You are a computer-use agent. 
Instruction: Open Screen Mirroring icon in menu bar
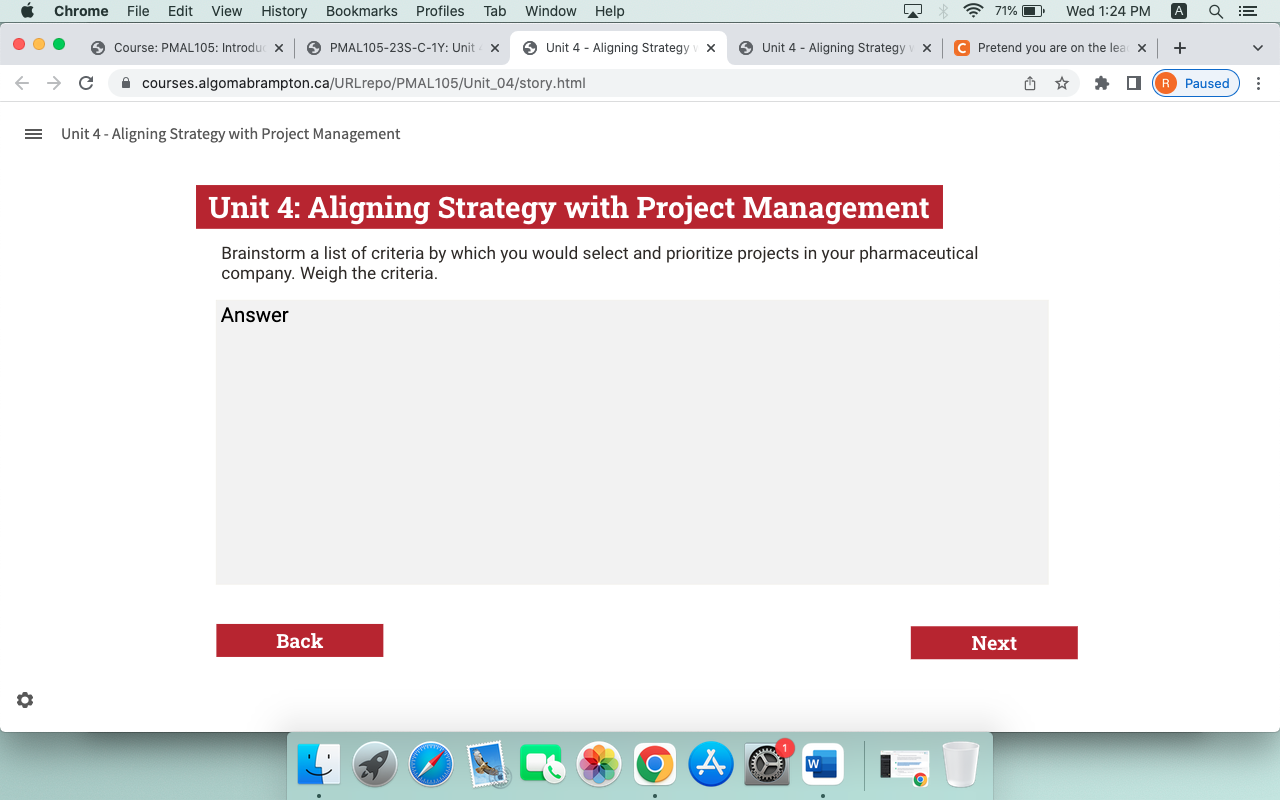[912, 11]
